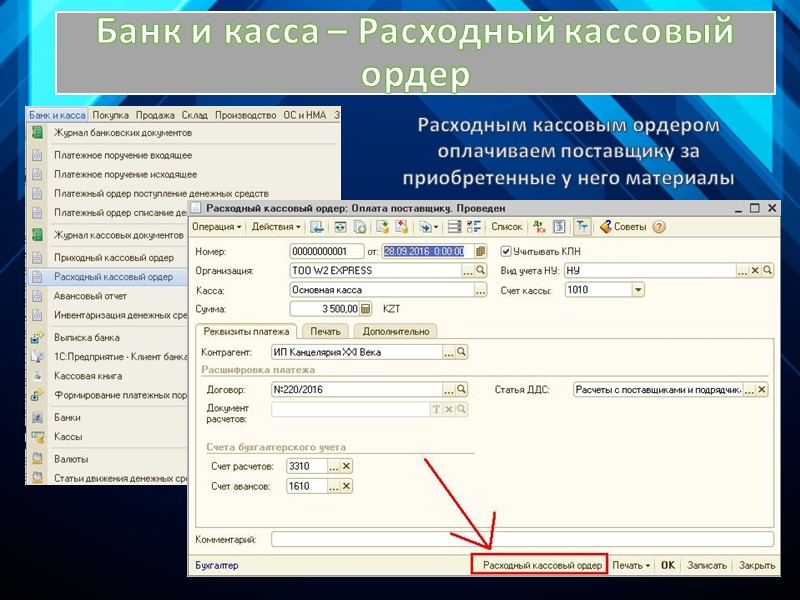Click the X clear icon in Документ расчетов field
The height and width of the screenshot is (600, 800).
click(449, 409)
